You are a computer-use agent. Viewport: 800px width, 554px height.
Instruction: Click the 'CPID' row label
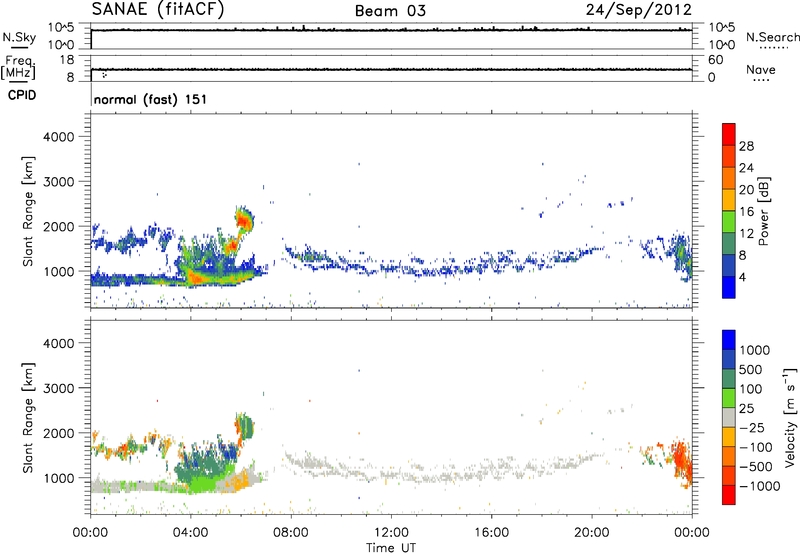tap(22, 95)
